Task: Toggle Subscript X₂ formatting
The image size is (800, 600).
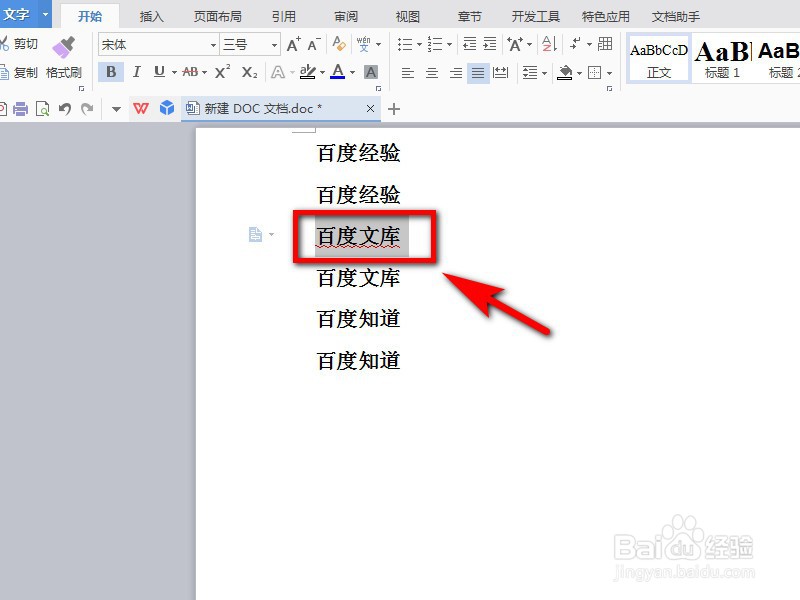Action: point(249,72)
